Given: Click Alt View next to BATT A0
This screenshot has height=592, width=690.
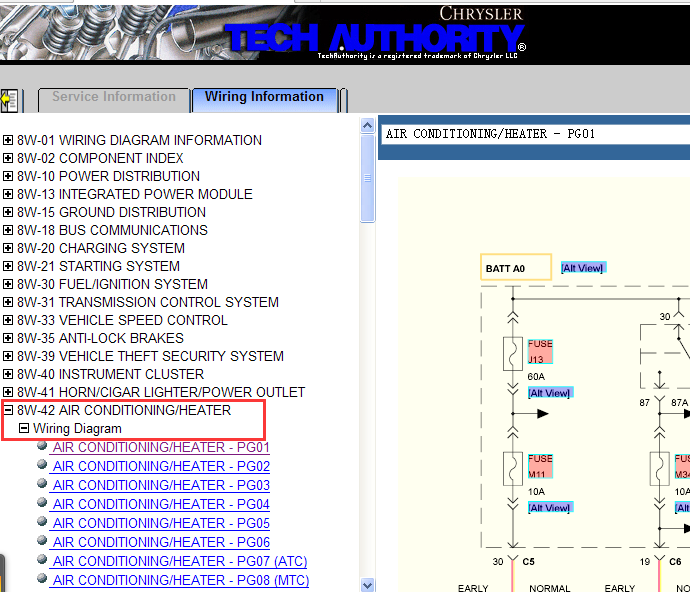Looking at the screenshot, I should point(583,268).
